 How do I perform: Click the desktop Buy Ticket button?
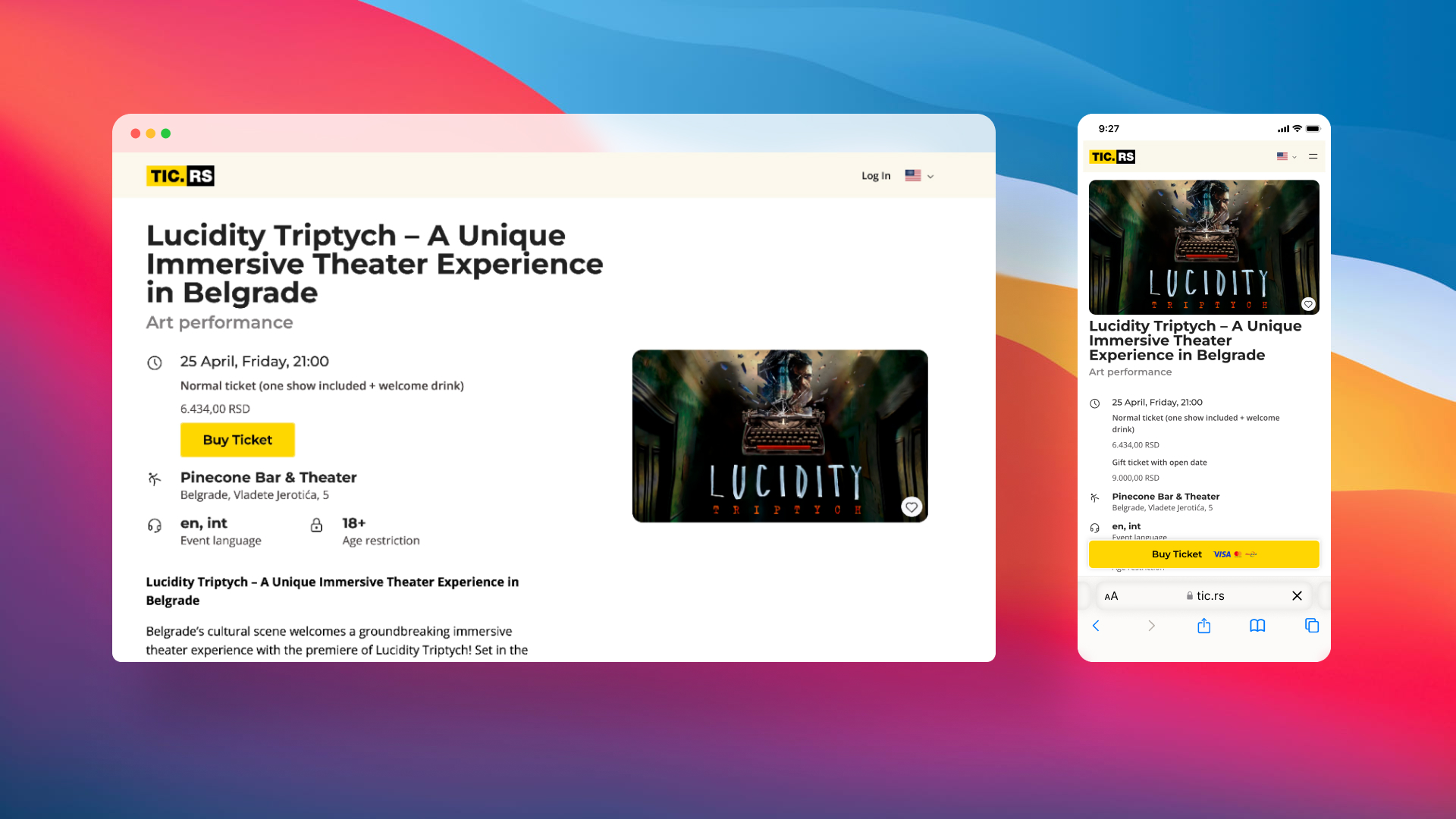(237, 440)
